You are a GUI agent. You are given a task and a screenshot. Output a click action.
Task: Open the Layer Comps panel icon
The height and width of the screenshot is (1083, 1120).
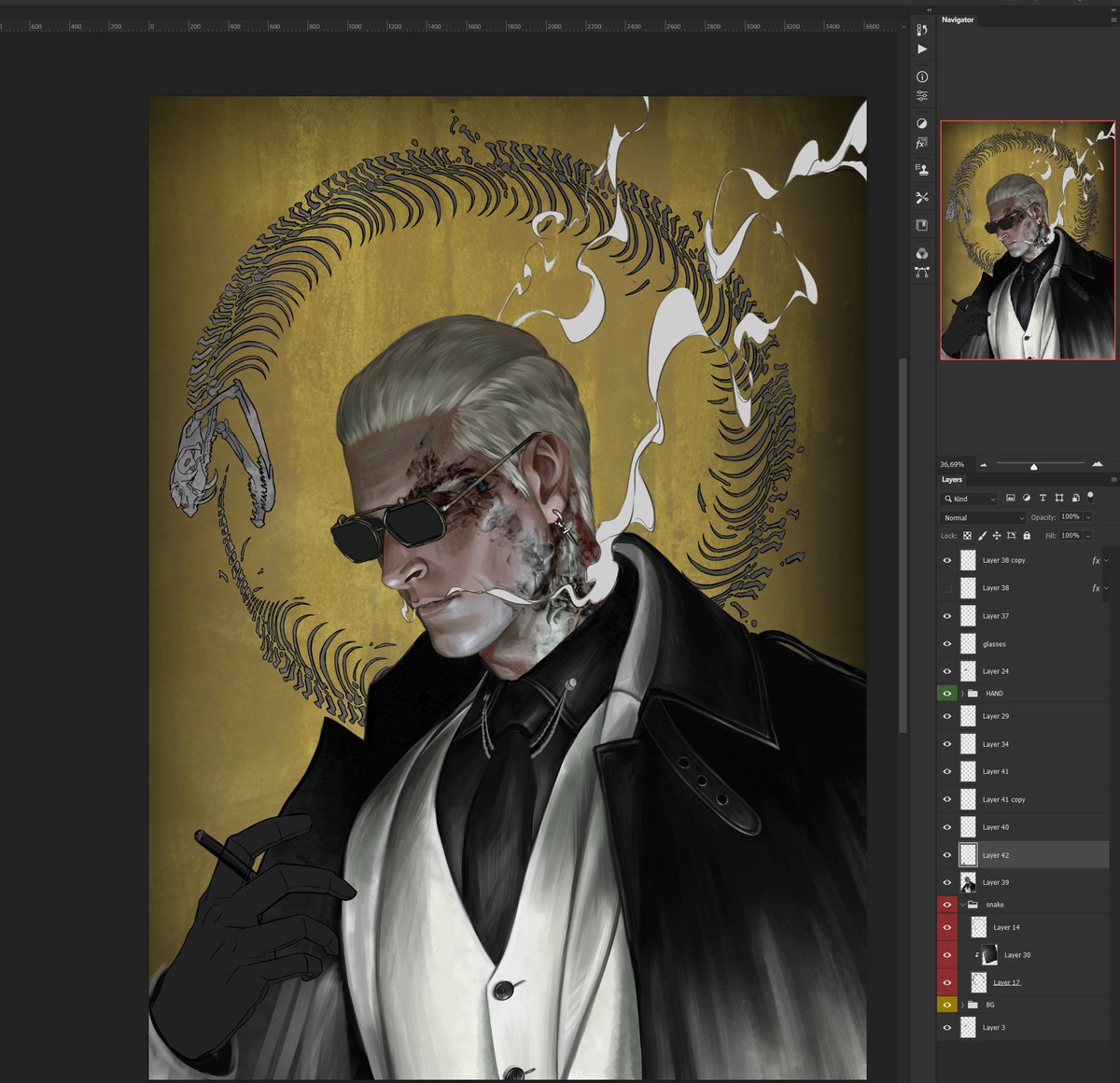[x=922, y=225]
